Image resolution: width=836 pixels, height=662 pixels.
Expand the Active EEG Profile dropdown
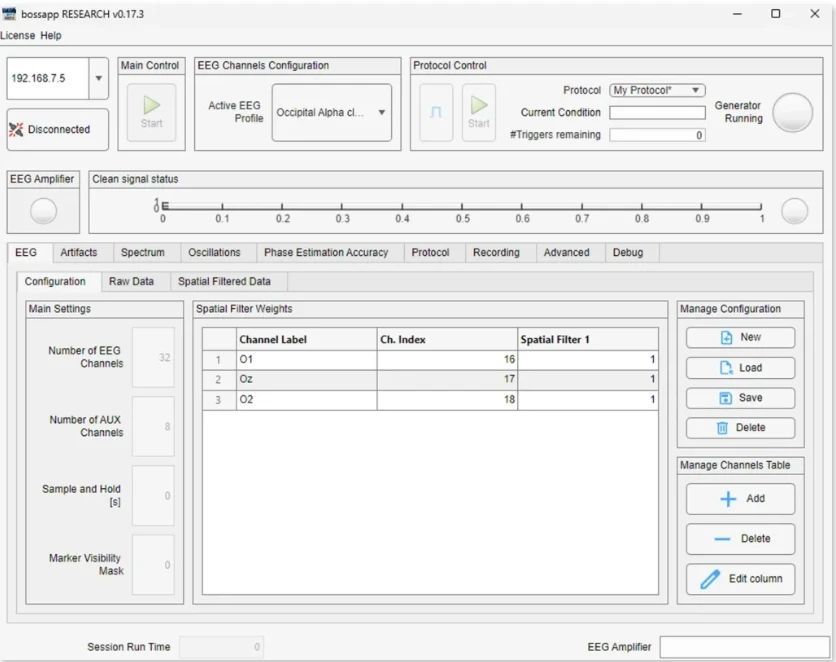[x=381, y=112]
